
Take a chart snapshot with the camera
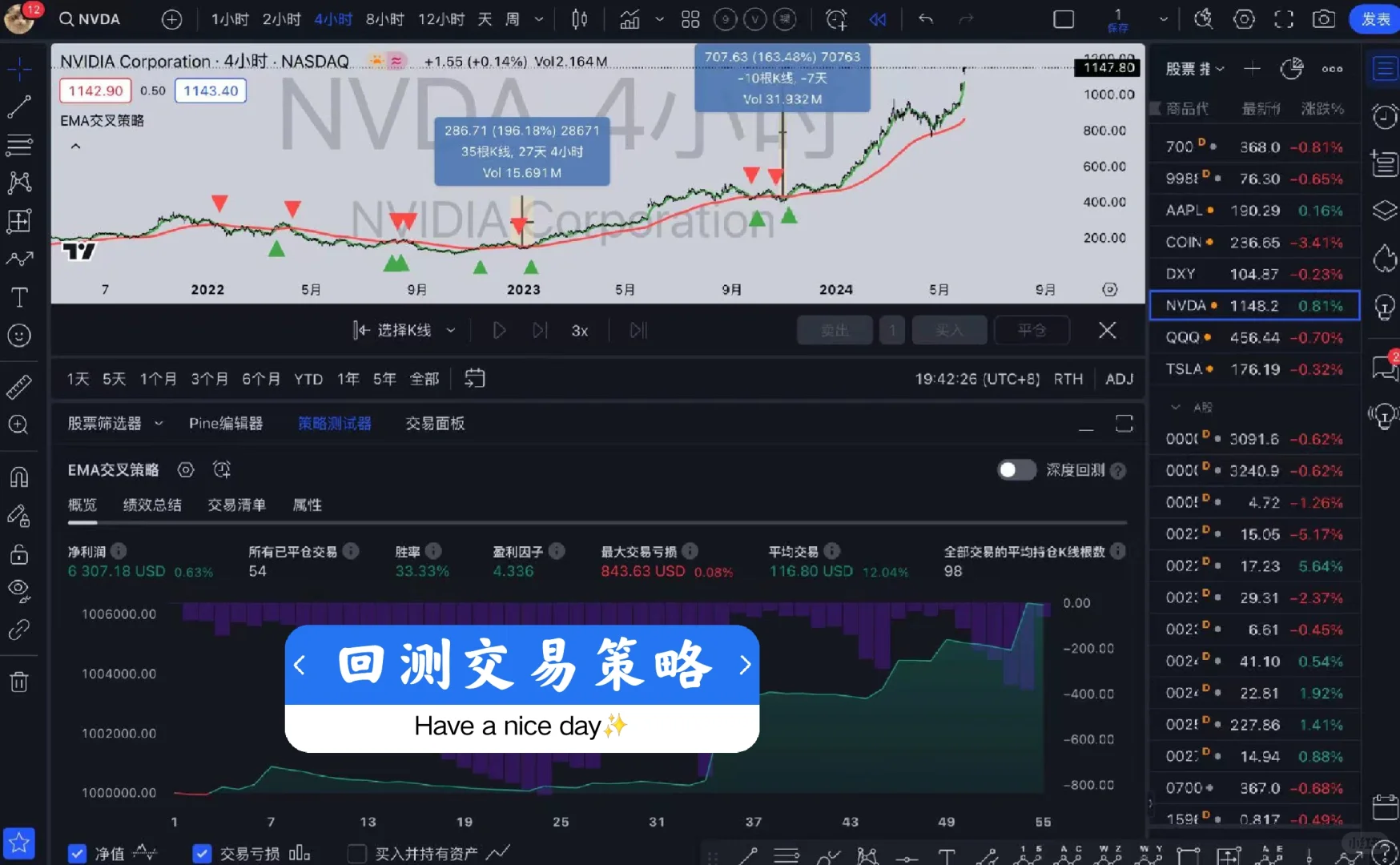tap(1324, 19)
